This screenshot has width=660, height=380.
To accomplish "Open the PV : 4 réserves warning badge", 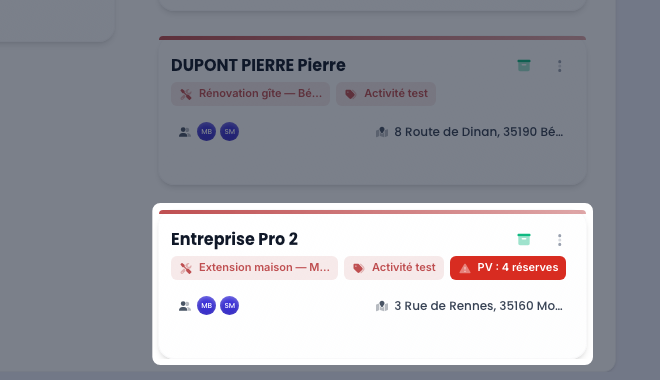I will [508, 268].
